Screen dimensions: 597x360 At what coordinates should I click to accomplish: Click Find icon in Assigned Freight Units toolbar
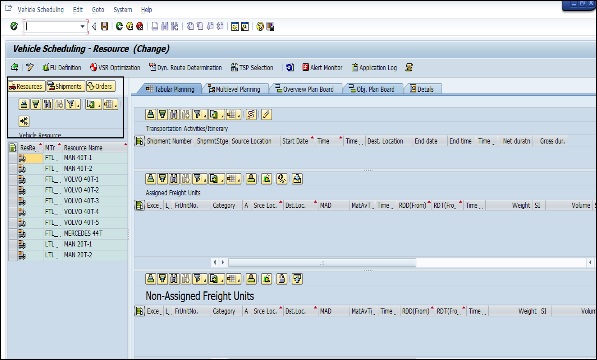(174, 178)
